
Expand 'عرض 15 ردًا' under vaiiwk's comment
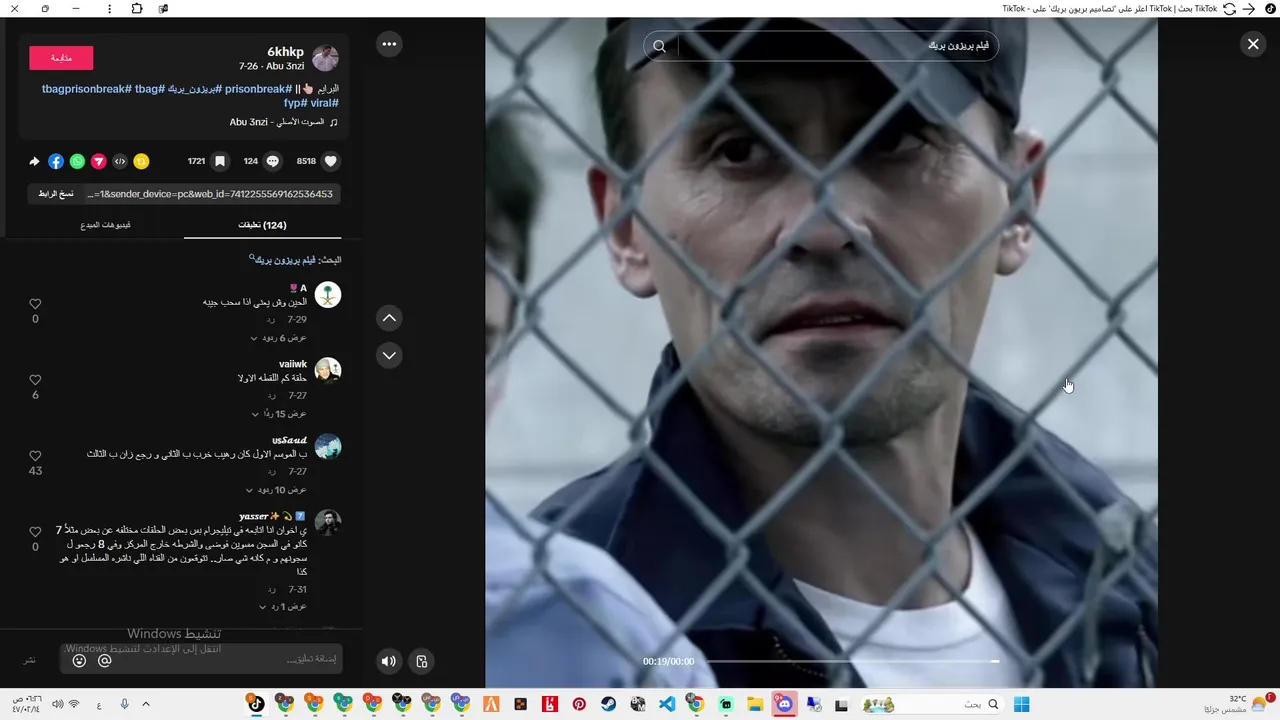click(279, 414)
